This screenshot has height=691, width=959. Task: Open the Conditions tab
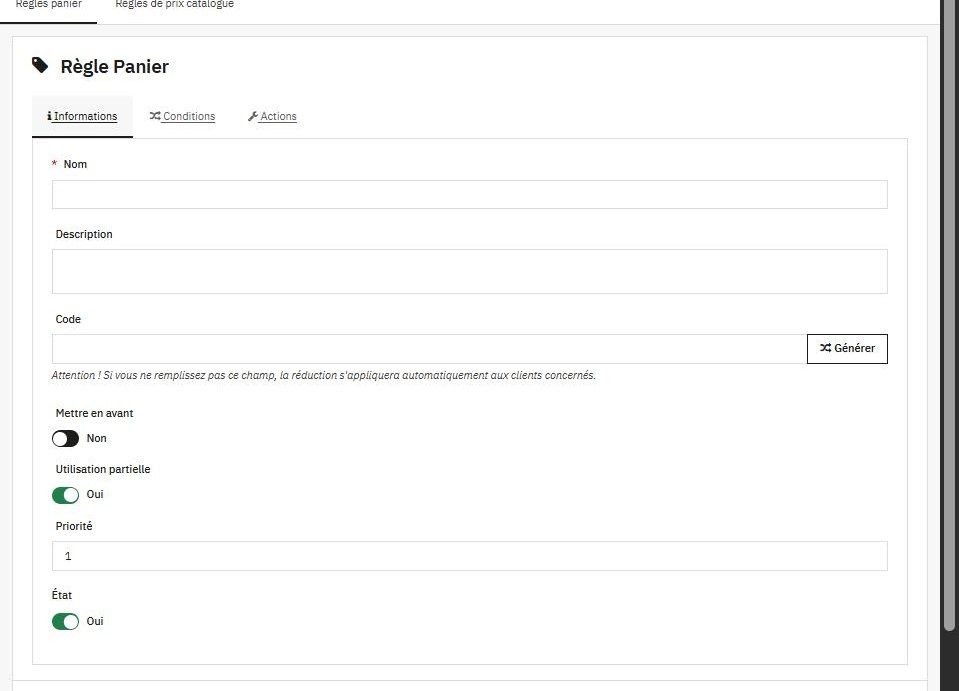[182, 116]
